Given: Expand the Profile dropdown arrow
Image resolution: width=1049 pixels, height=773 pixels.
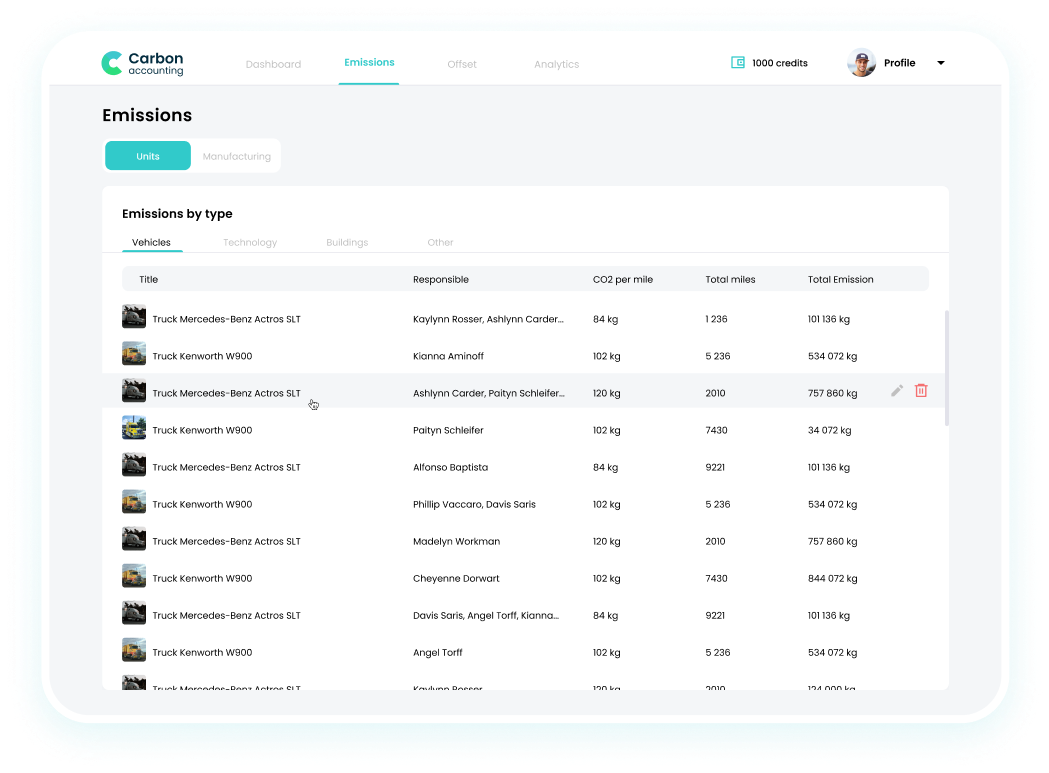Looking at the screenshot, I should pos(940,62).
